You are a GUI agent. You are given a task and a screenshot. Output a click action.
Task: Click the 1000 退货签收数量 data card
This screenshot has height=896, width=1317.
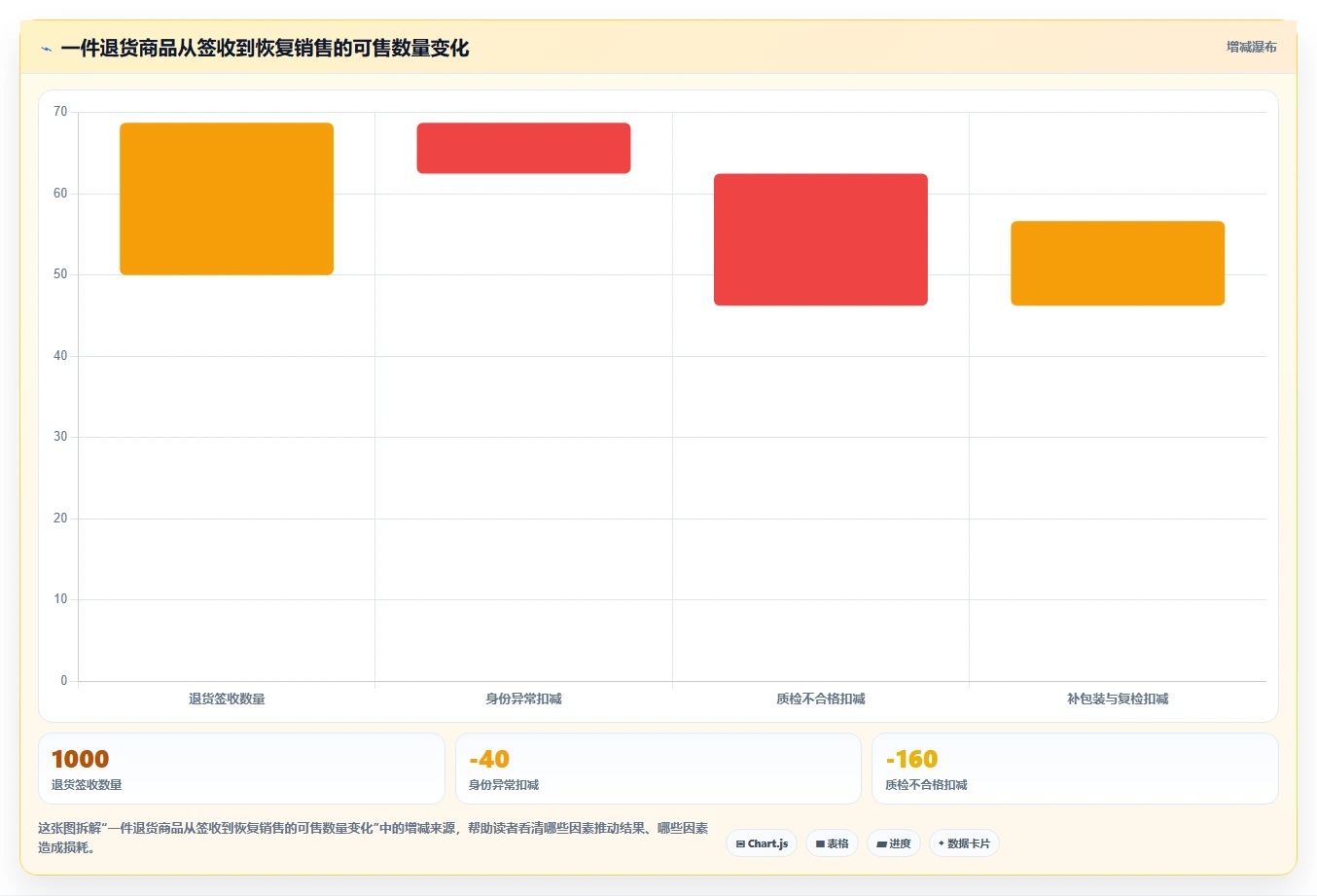point(241,769)
